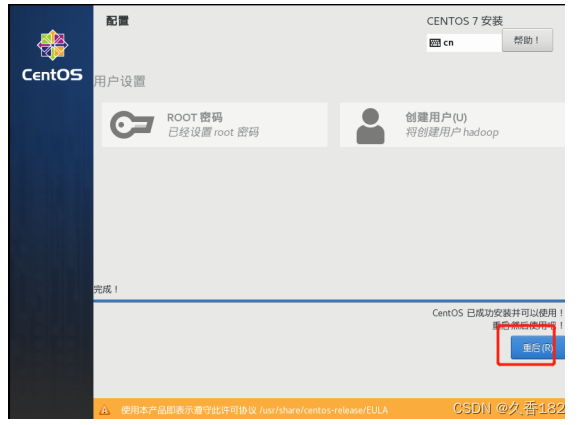Click the CentOS 已成功安装并可以使用 message
Viewport: 581px width, 425px height.
coord(498,313)
